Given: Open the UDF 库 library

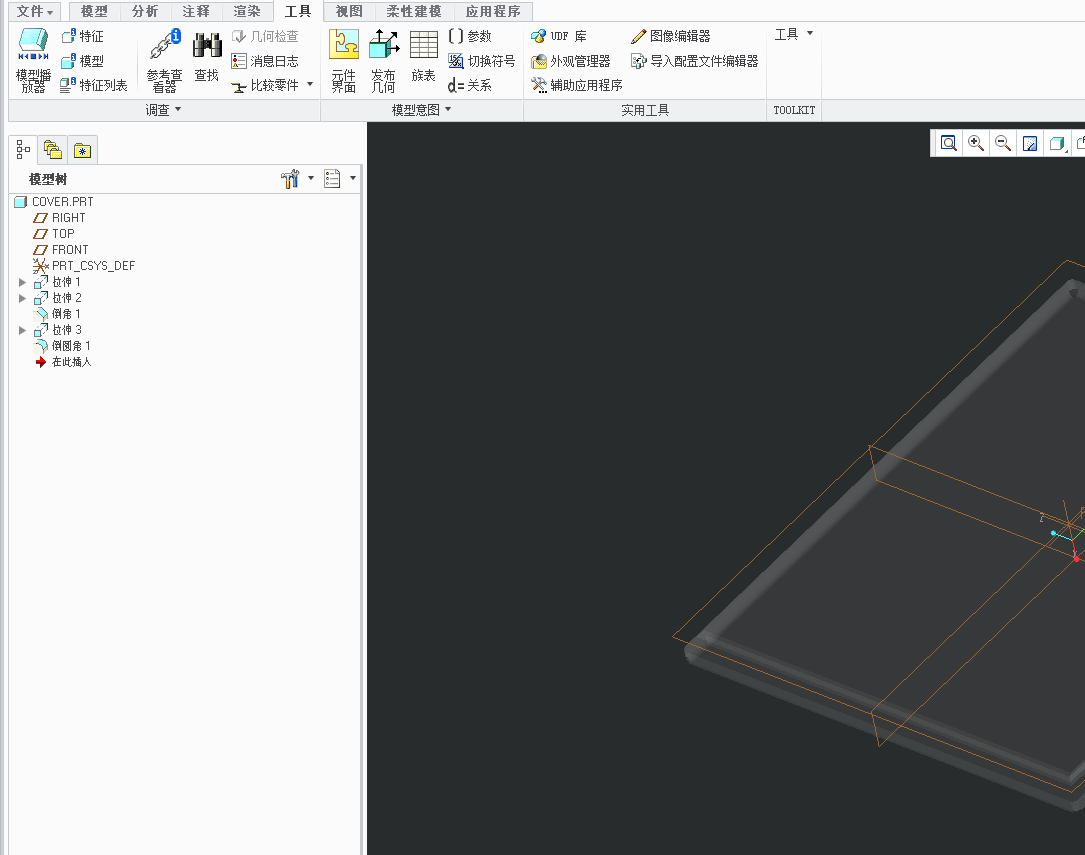Looking at the screenshot, I should point(559,36).
